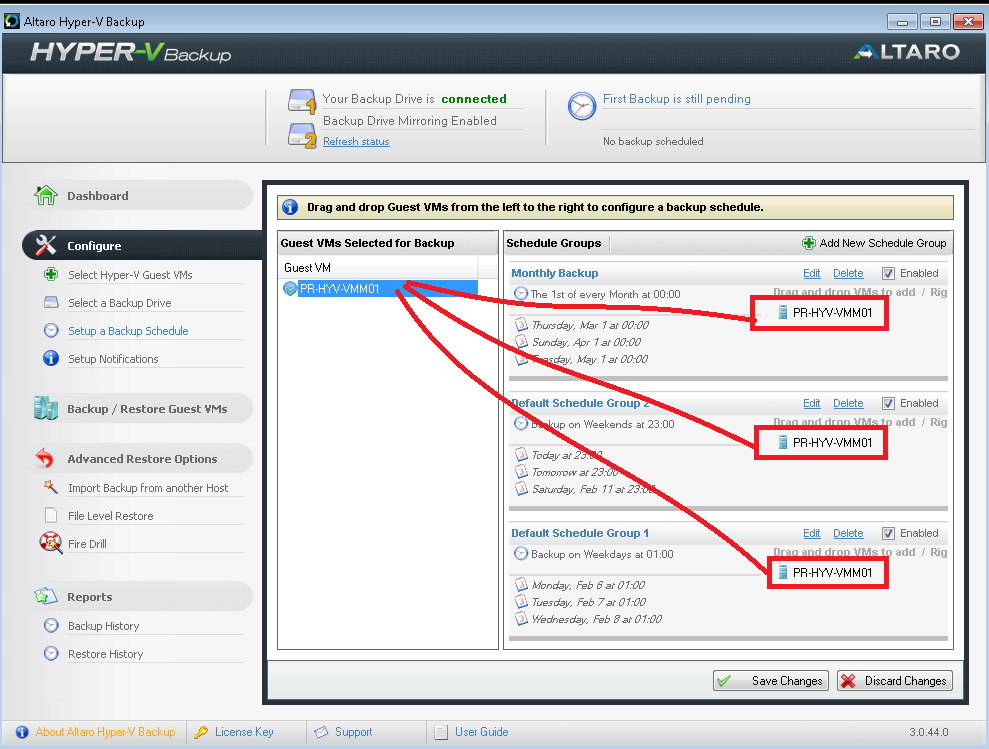
Task: Click the First Backup pending clock icon
Action: [582, 106]
